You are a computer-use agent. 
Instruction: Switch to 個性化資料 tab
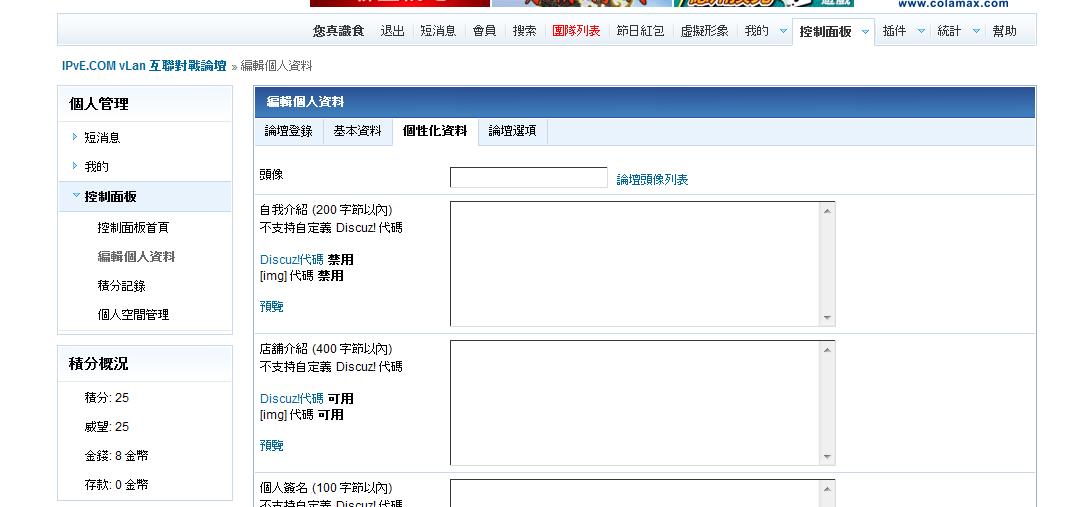click(435, 132)
